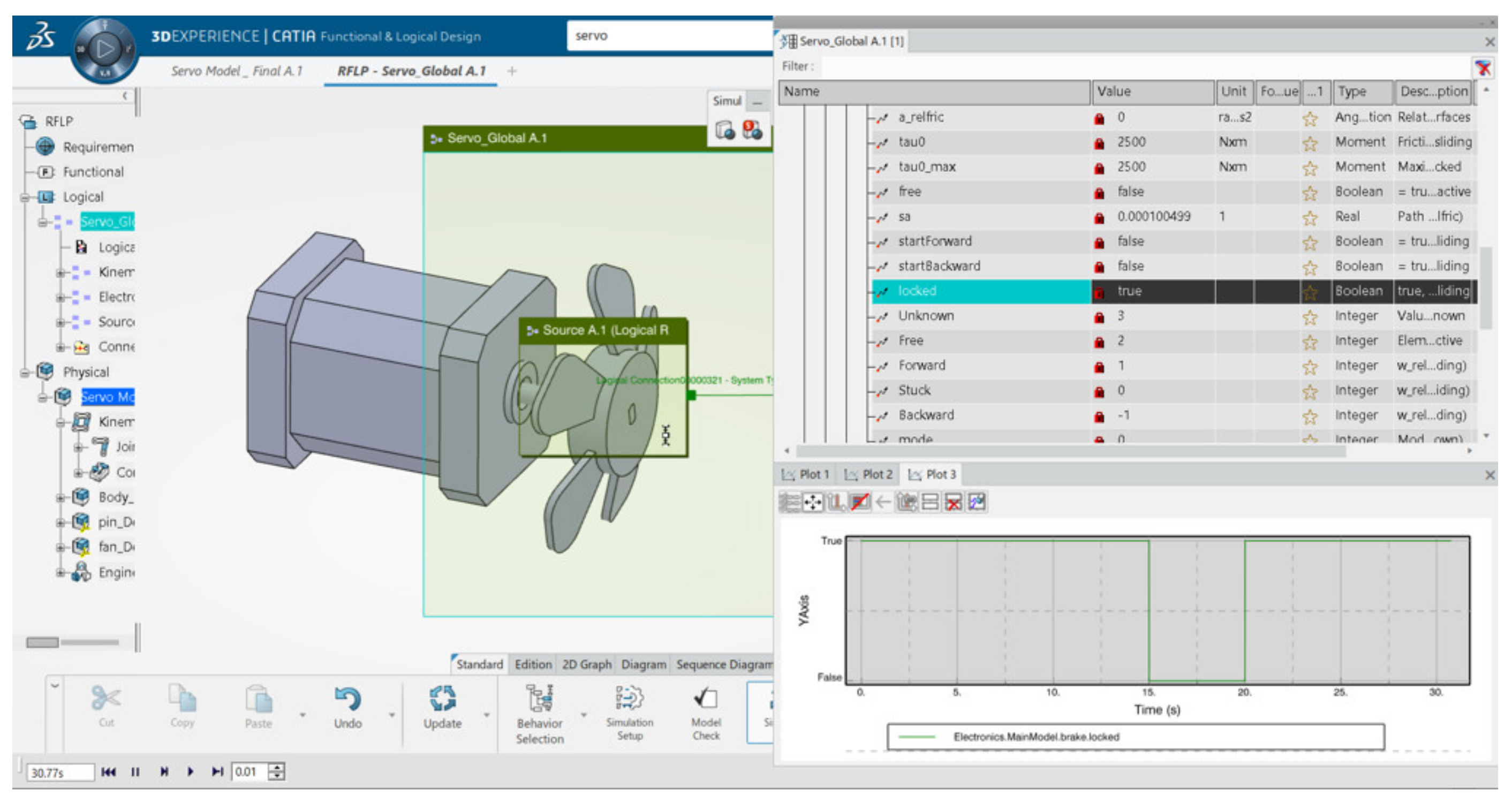
Task: Open dropdown arrow next to Update
Action: [487, 715]
